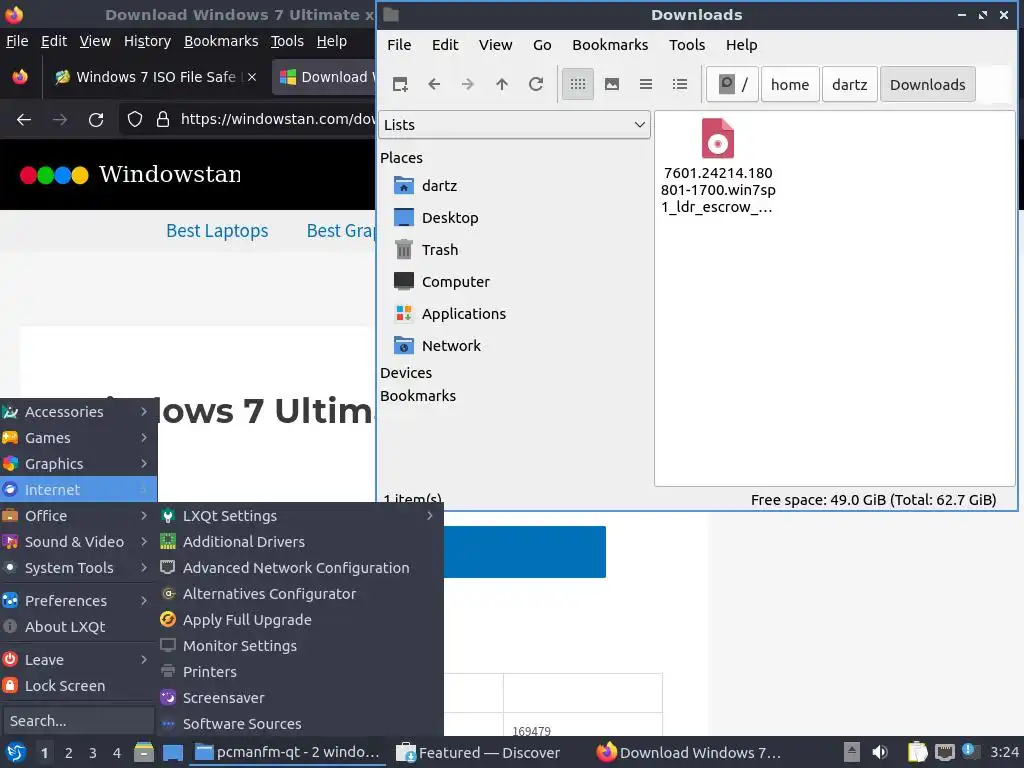
Task: Open Go menu in Downloads window
Action: pos(542,45)
